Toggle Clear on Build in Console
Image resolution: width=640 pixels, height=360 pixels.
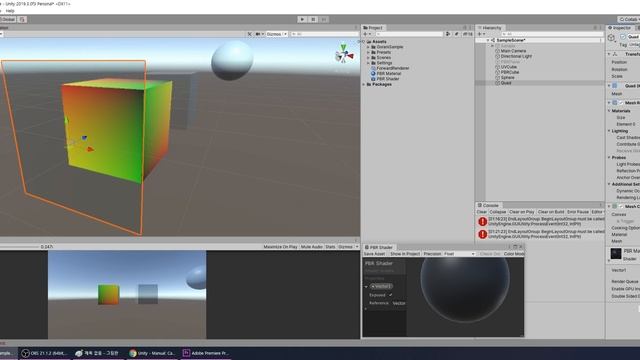[x=551, y=212]
